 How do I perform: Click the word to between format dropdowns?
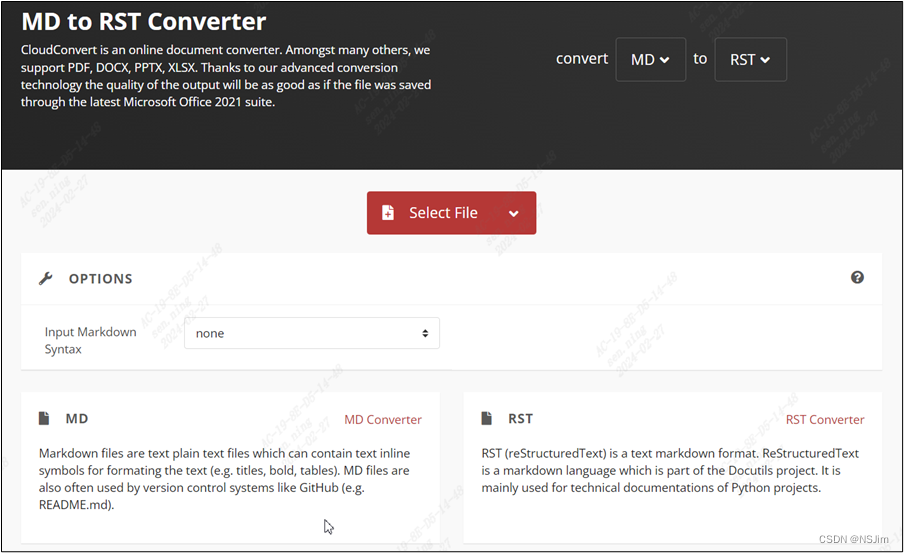pyautogui.click(x=700, y=59)
